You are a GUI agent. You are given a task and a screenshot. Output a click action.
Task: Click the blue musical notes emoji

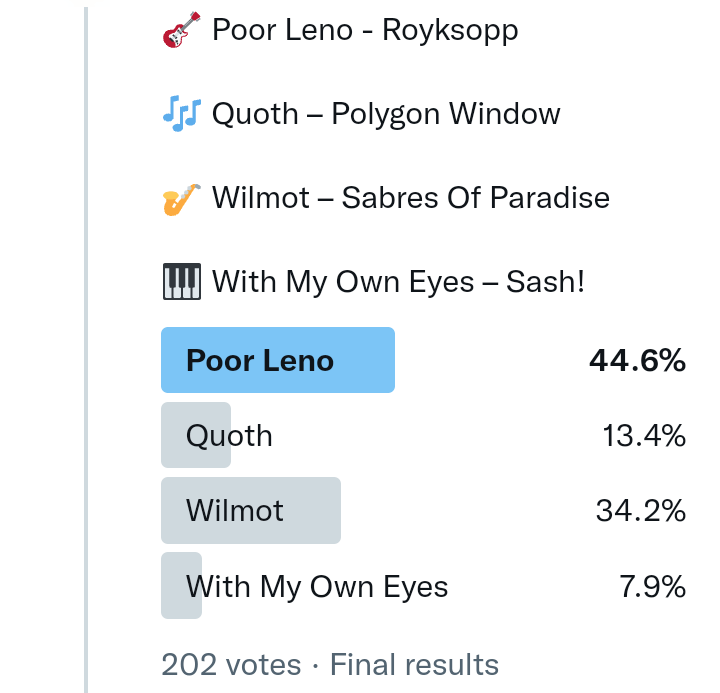[x=181, y=114]
